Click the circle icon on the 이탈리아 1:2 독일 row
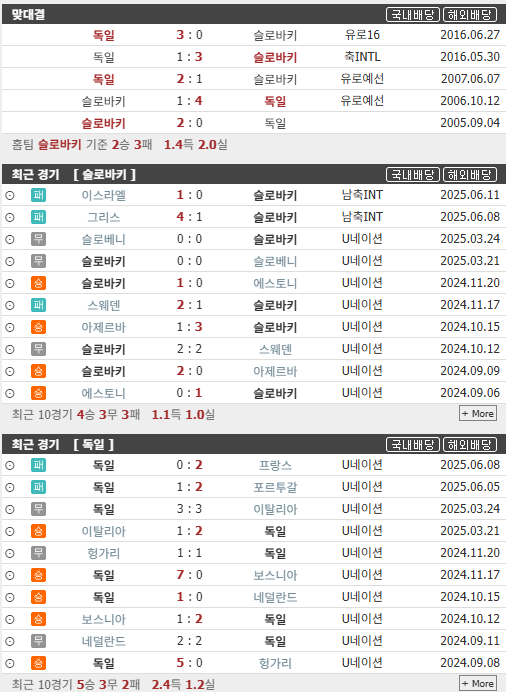Screen dimensions: 506x692 click(x=10, y=531)
